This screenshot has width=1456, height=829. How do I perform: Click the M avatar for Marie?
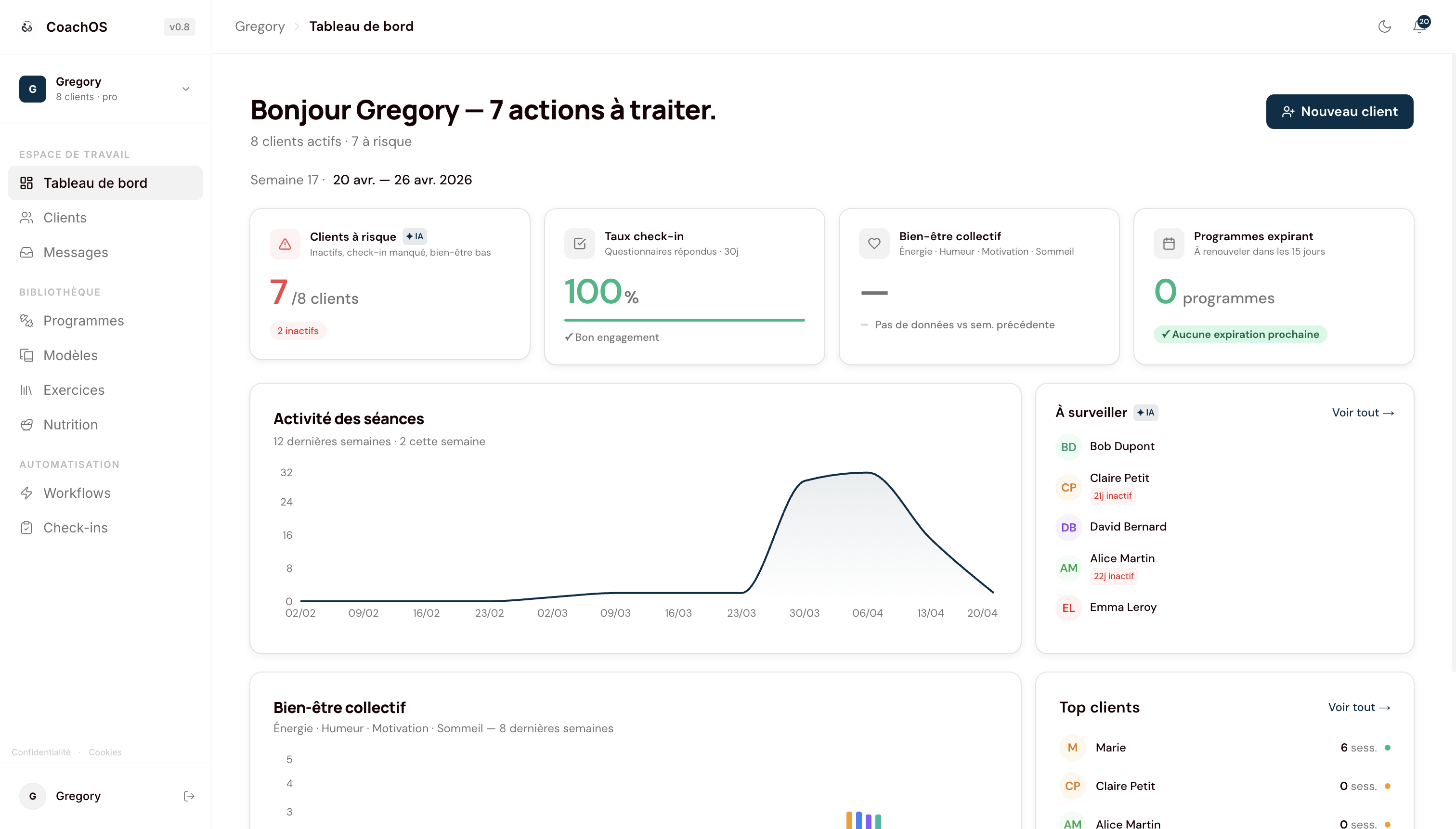point(1072,748)
